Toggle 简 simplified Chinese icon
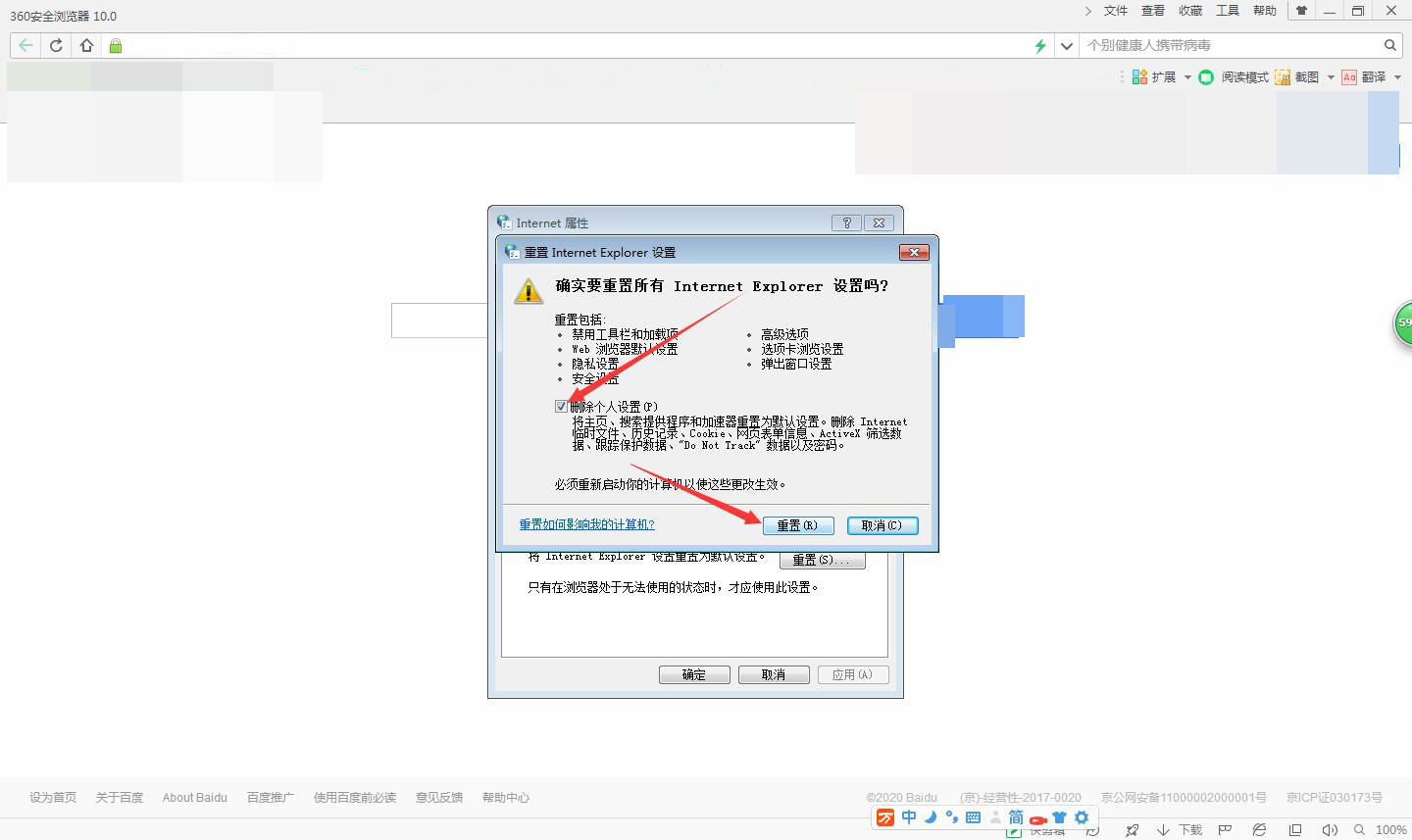Image resolution: width=1412 pixels, height=840 pixels. pyautogui.click(x=1016, y=817)
